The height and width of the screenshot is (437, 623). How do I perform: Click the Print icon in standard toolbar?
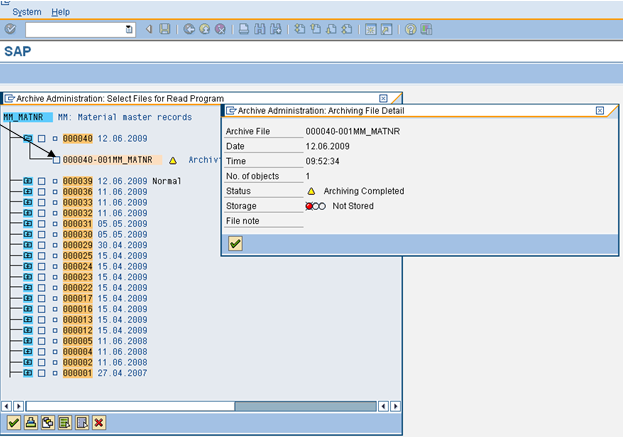click(x=244, y=29)
